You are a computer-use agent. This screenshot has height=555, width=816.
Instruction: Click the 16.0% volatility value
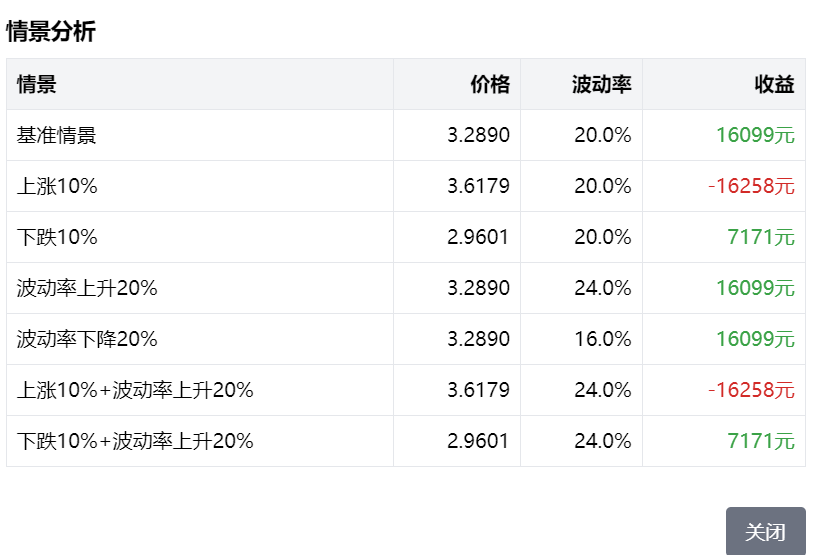602,339
